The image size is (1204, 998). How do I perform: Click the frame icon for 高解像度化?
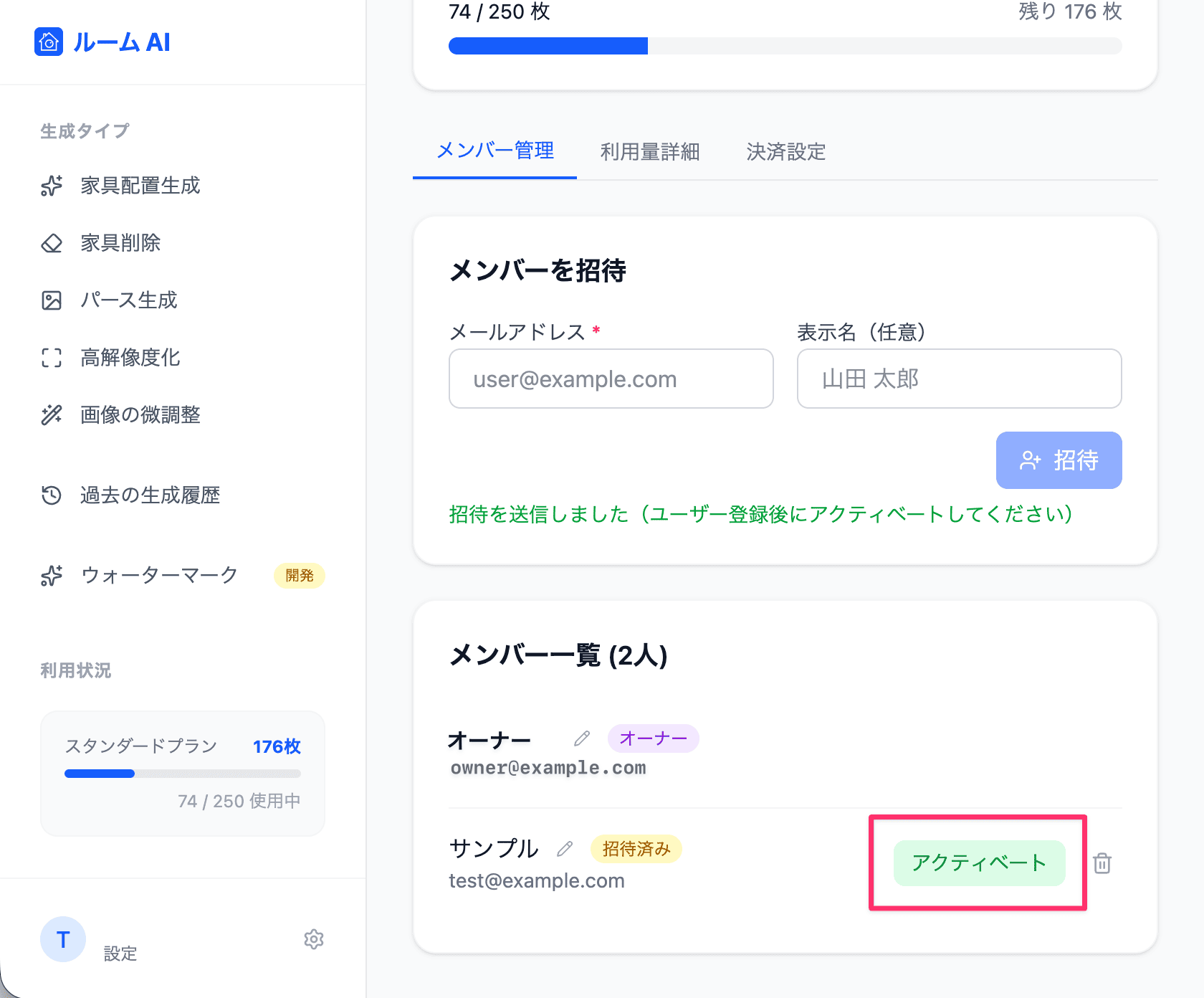click(x=52, y=358)
